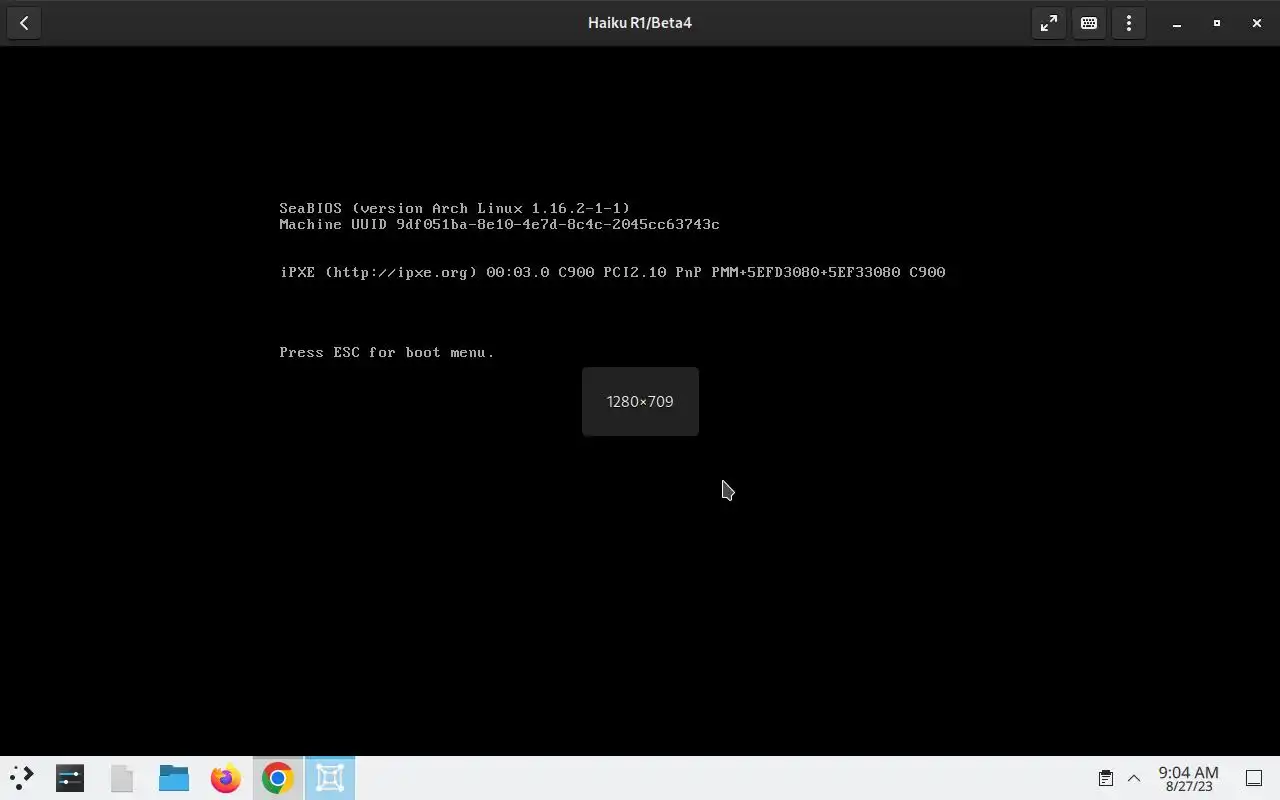Open the clipboard tray icon
This screenshot has width=1280, height=800.
click(1106, 778)
